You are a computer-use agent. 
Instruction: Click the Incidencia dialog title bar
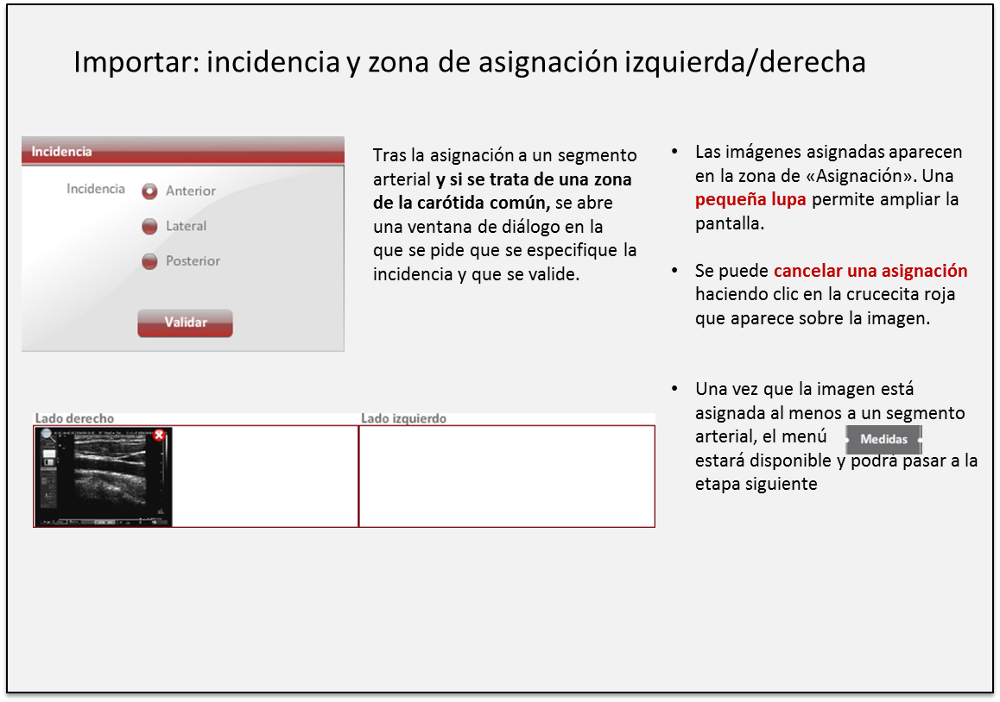pos(183,152)
